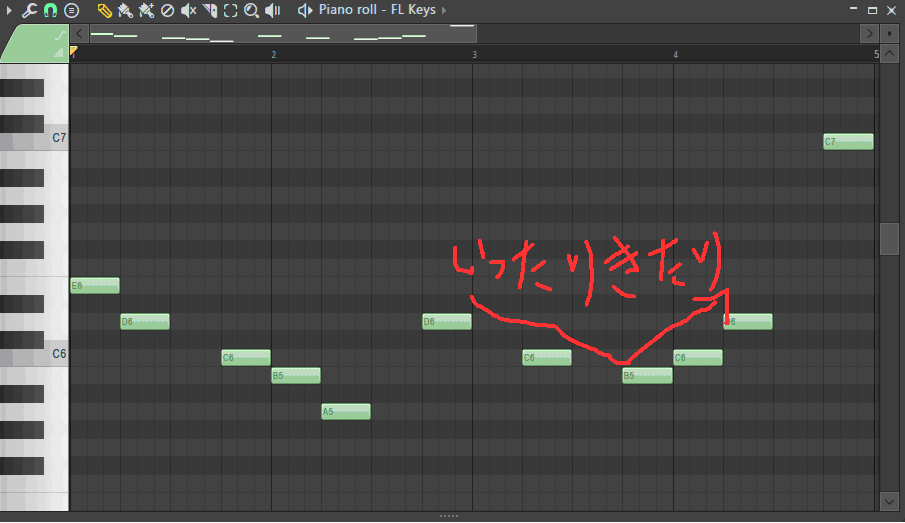Select the B5 note ending at bar 4
This screenshot has width=905, height=523.
(647, 376)
